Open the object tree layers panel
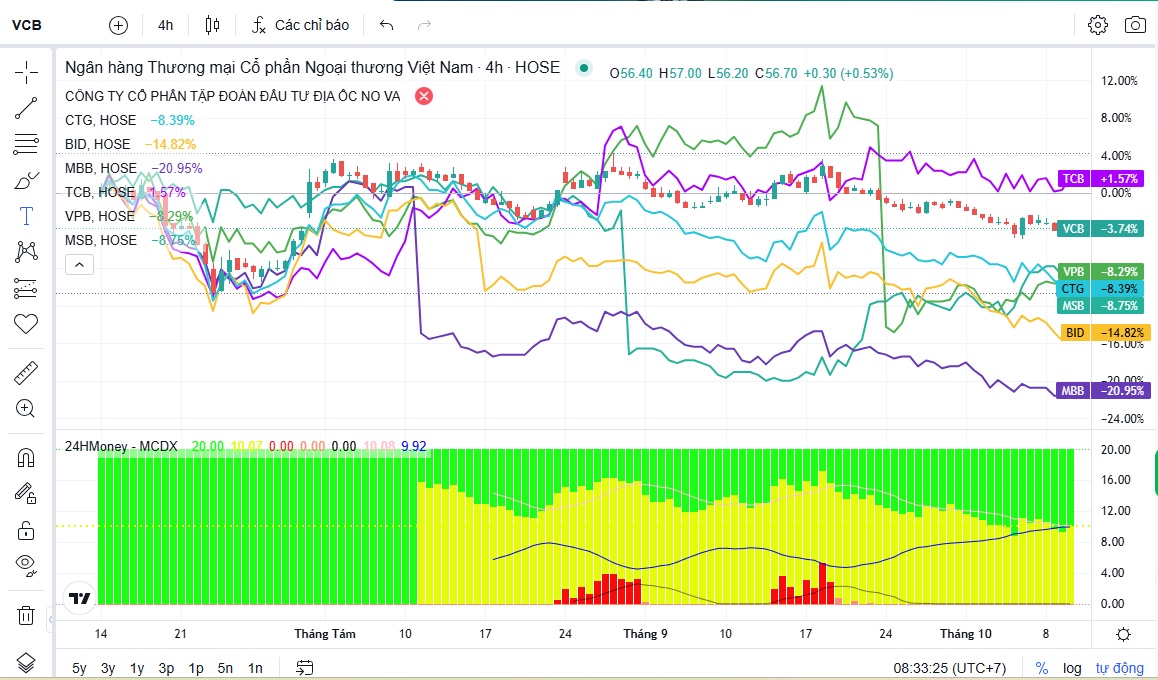 point(26,662)
